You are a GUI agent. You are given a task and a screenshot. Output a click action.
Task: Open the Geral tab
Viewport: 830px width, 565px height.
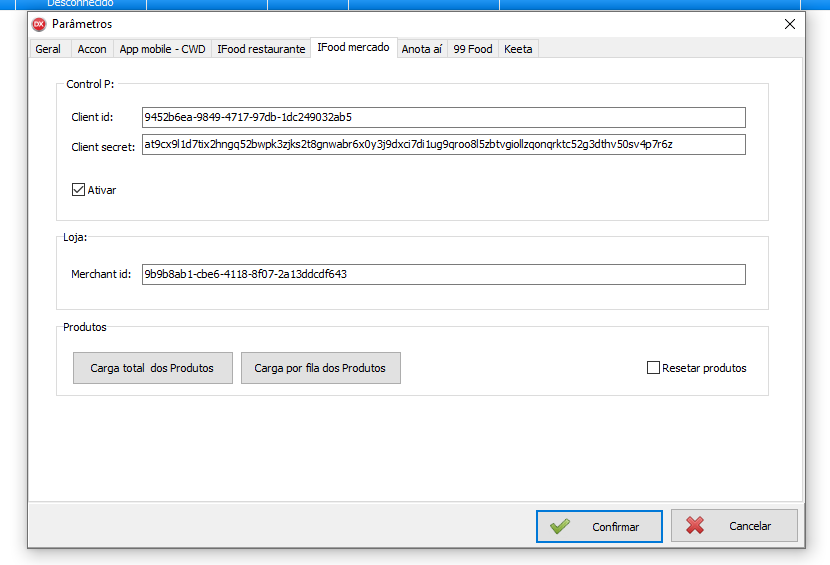[x=48, y=49]
